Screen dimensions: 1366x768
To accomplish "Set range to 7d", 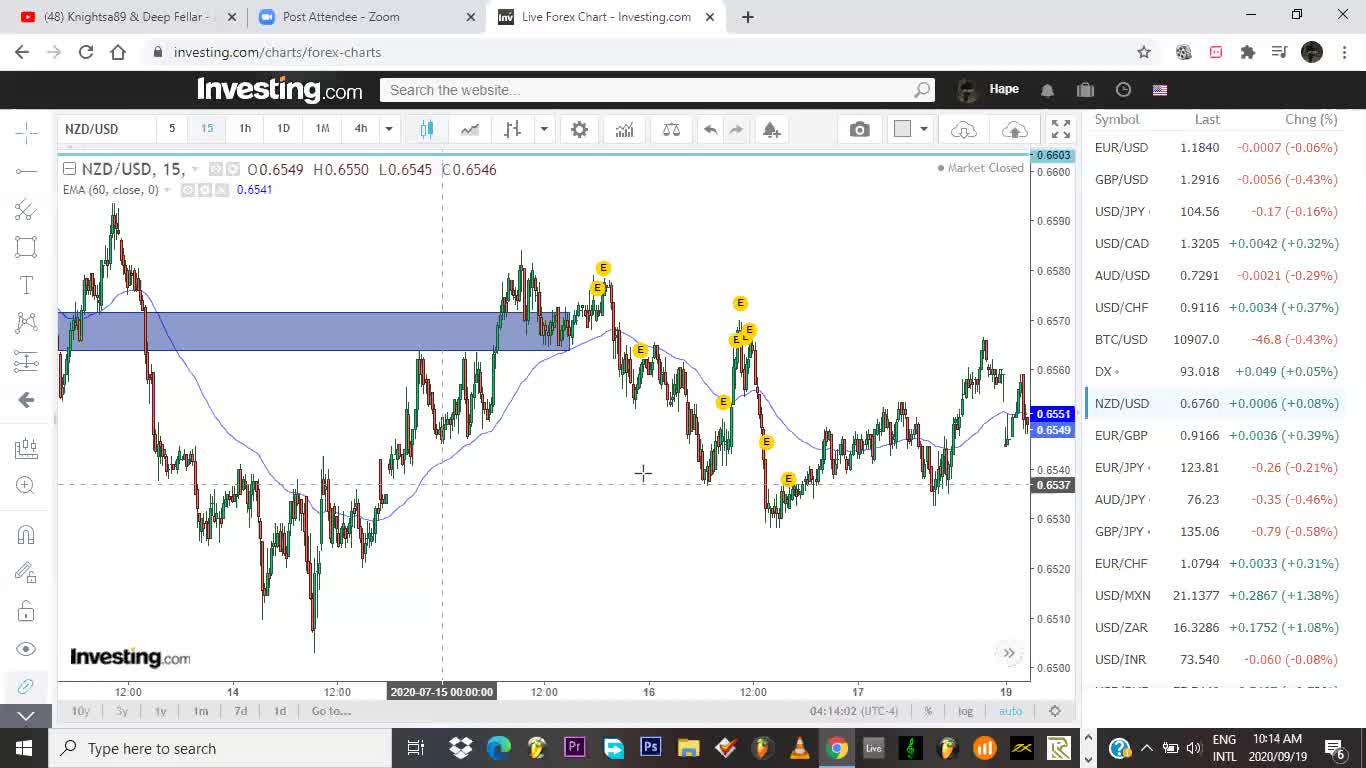I will coord(240,711).
